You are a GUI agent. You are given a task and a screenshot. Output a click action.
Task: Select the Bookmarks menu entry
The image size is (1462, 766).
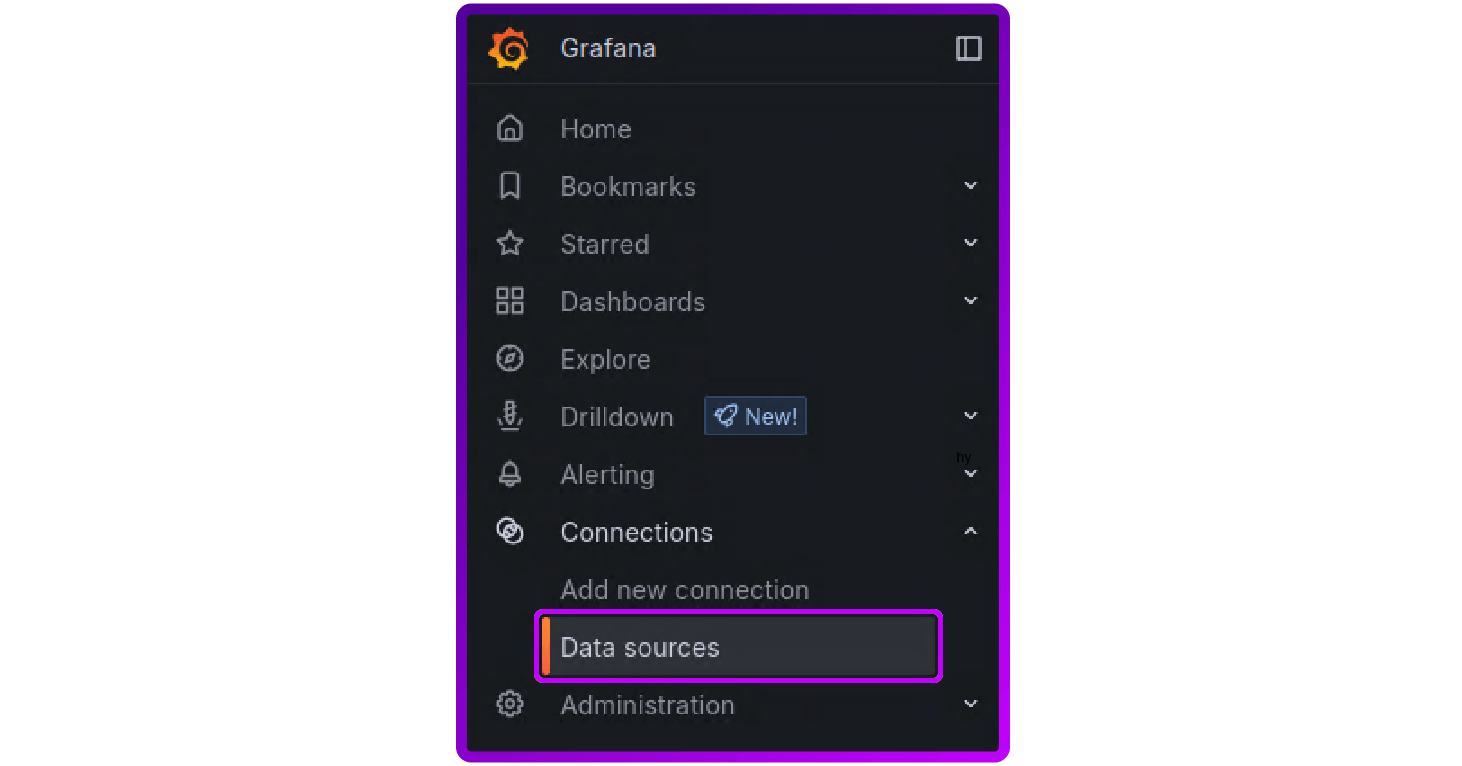click(x=628, y=186)
